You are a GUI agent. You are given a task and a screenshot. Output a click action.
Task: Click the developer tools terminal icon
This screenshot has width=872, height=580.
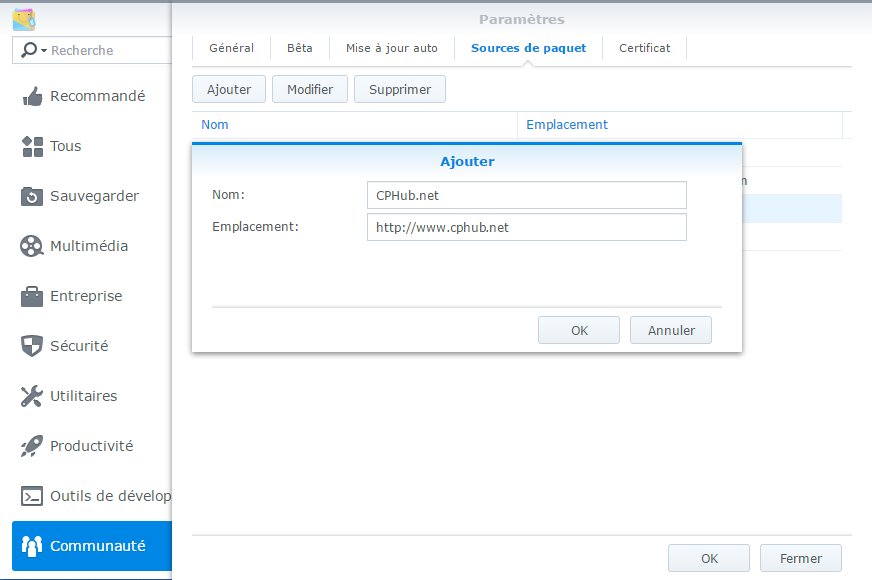tap(32, 496)
